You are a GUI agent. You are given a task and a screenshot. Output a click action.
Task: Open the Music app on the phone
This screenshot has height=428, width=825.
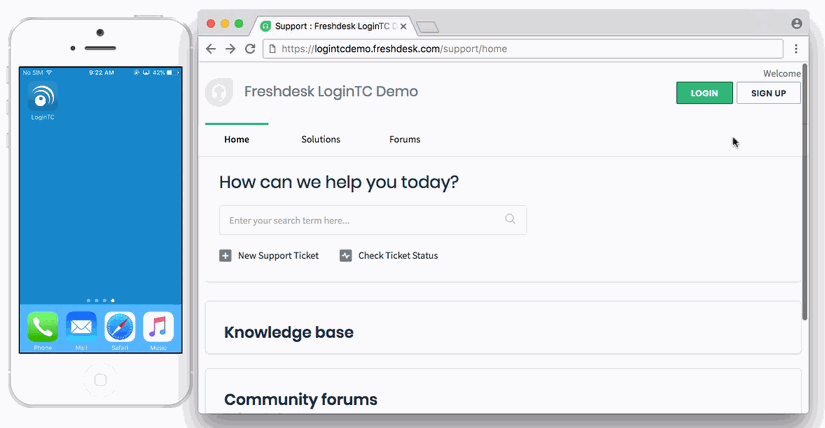pyautogui.click(x=158, y=327)
